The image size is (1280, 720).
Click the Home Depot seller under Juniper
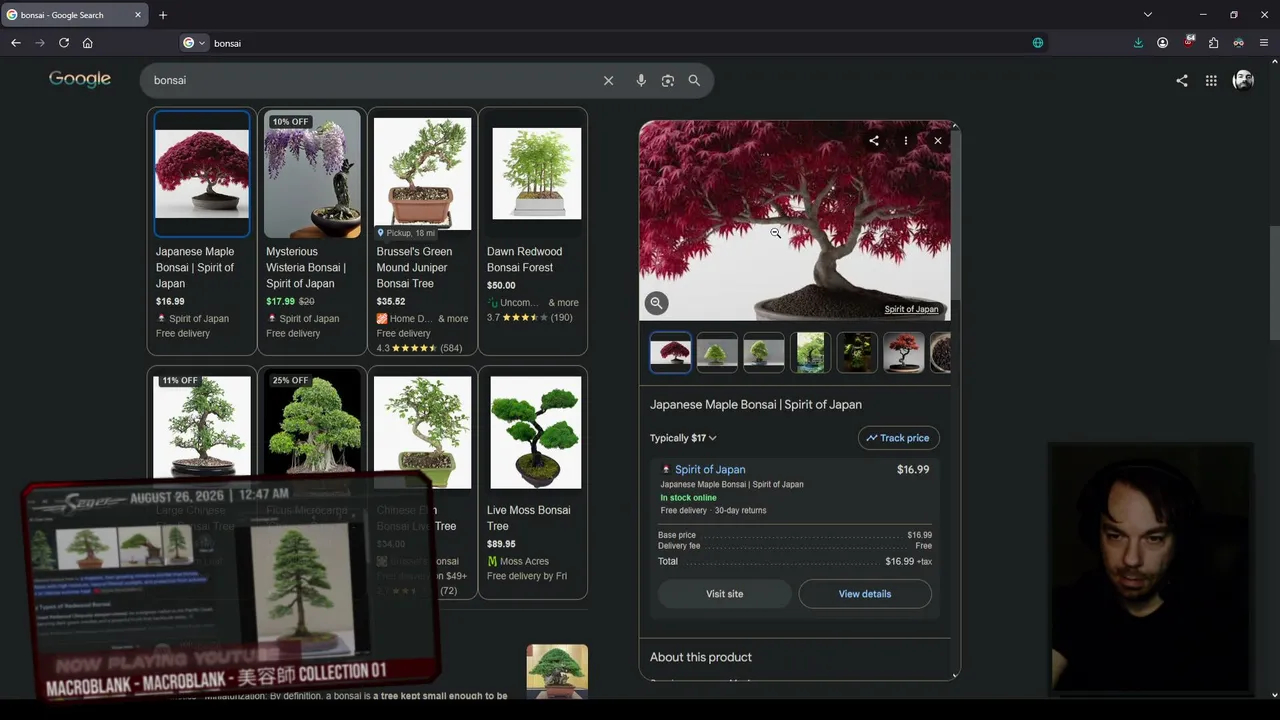(x=410, y=319)
